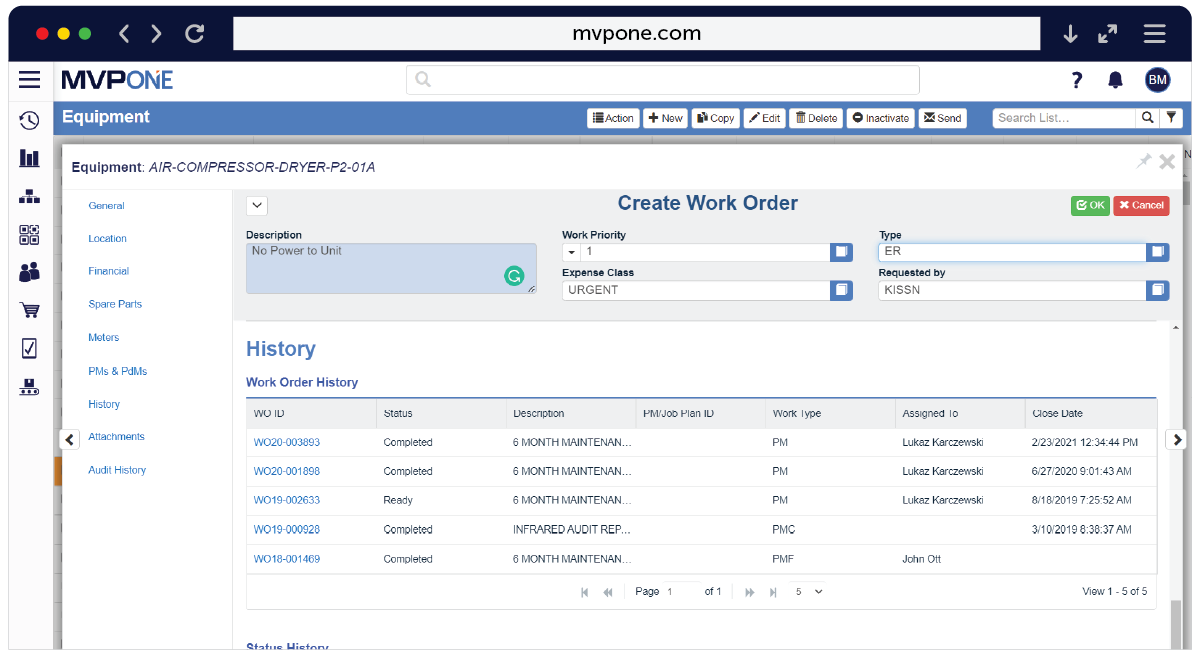
Task: Open the filter funnel beside Search List
Action: click(x=1171, y=117)
